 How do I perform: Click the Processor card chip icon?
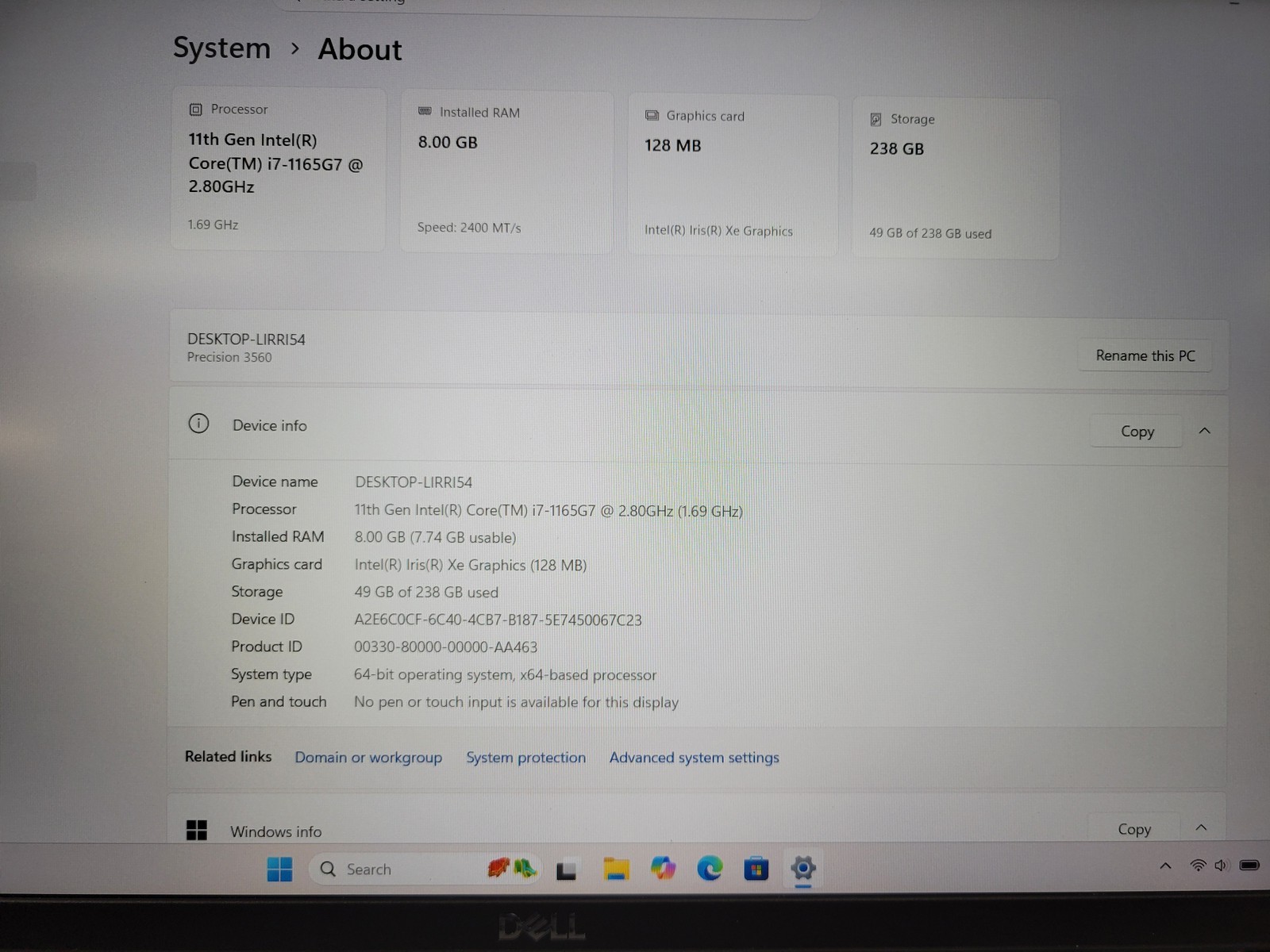pyautogui.click(x=195, y=109)
